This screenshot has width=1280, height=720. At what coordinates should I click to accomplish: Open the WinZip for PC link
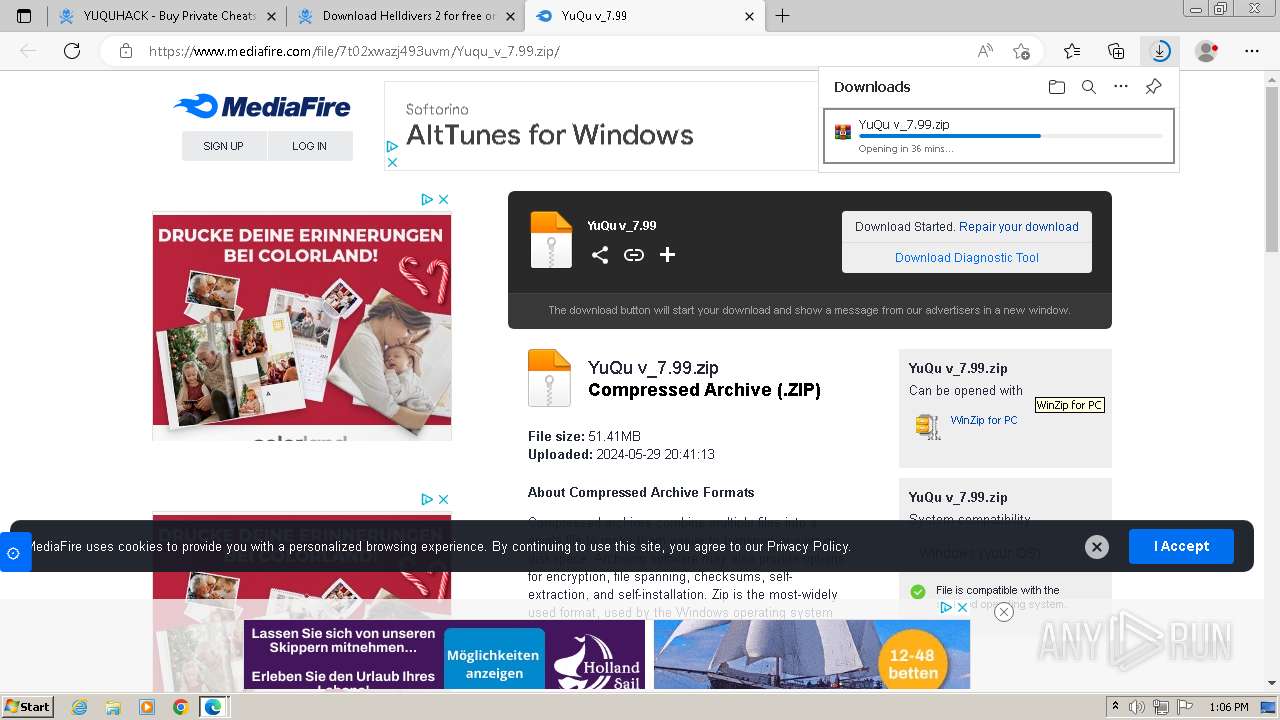coord(984,420)
